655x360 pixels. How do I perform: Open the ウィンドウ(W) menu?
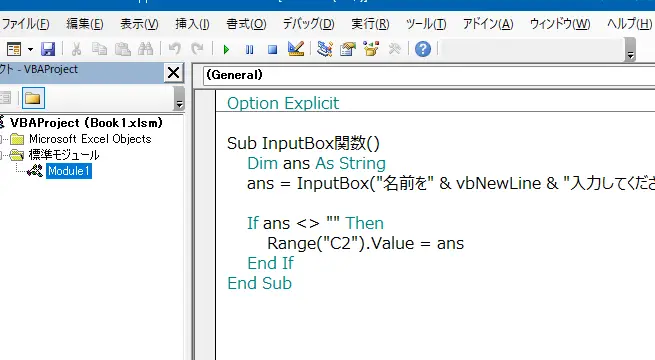(560, 24)
